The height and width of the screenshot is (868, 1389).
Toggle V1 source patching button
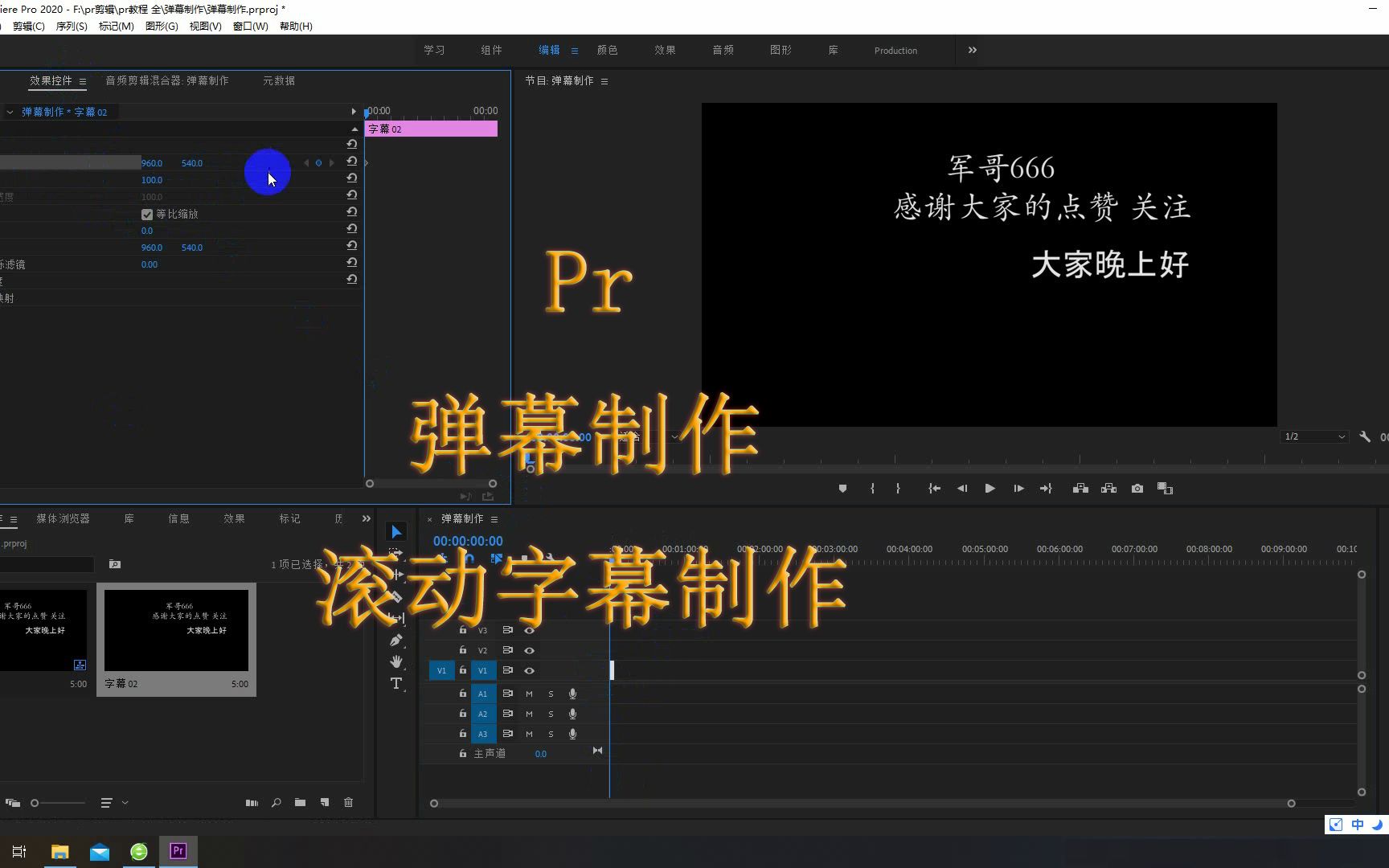[x=441, y=670]
